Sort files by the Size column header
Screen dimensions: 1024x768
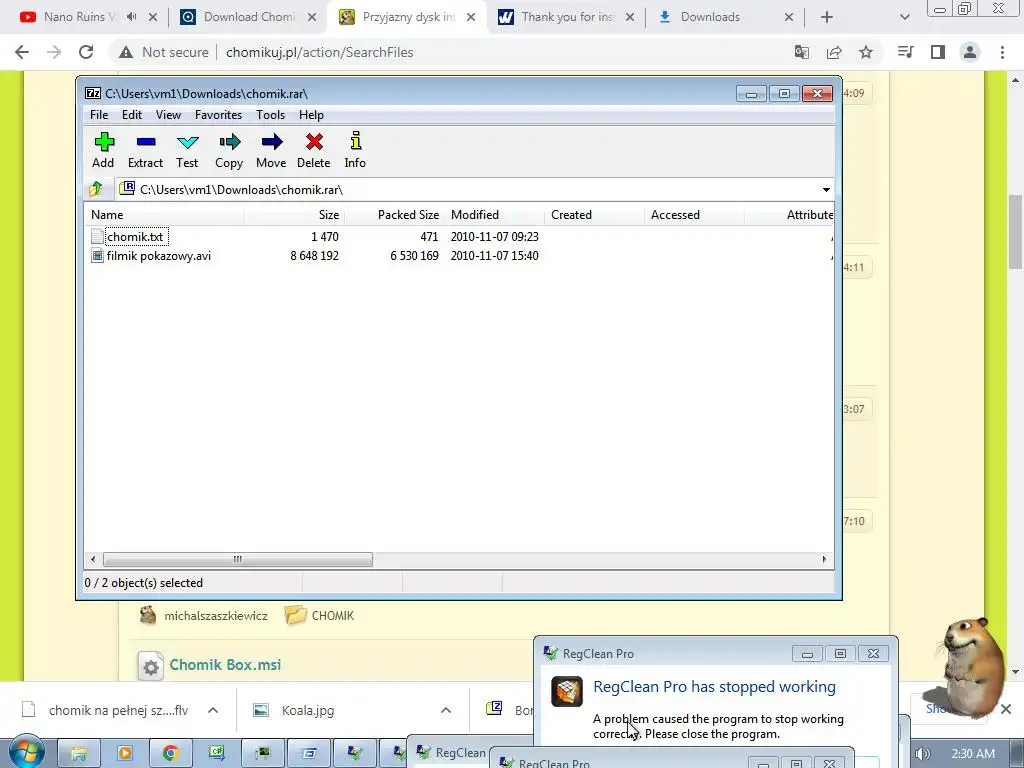click(x=294, y=215)
